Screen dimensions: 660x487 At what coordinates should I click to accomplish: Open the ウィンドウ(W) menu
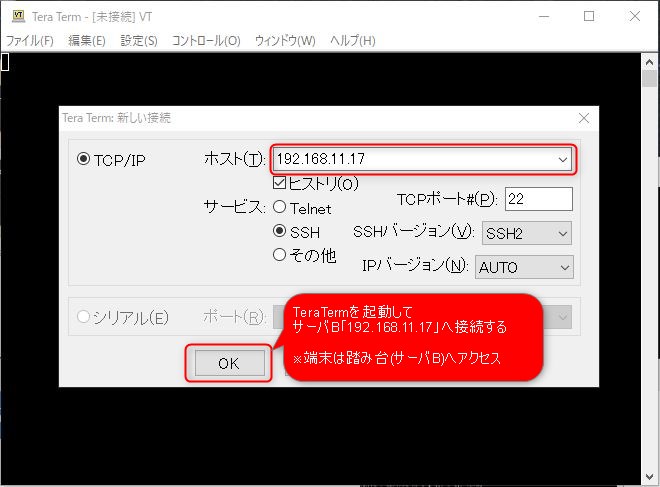285,41
